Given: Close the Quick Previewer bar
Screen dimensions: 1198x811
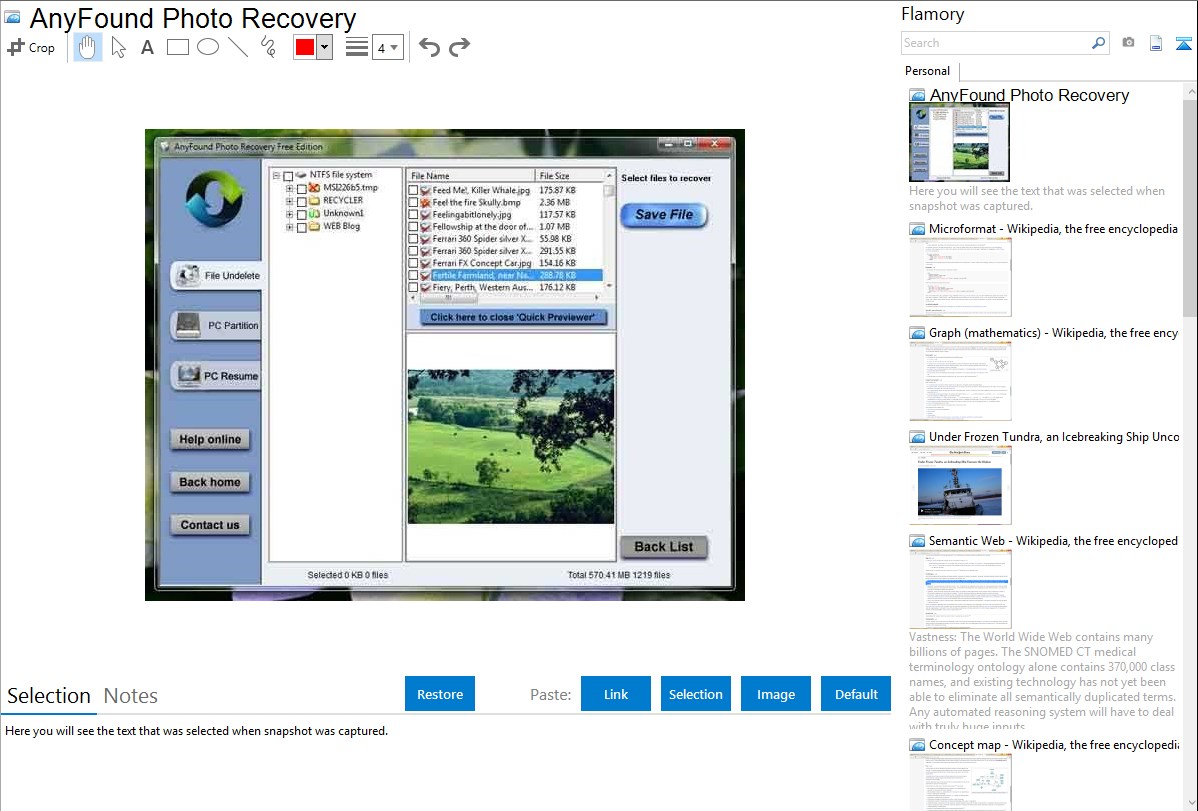Looking at the screenshot, I should [513, 317].
